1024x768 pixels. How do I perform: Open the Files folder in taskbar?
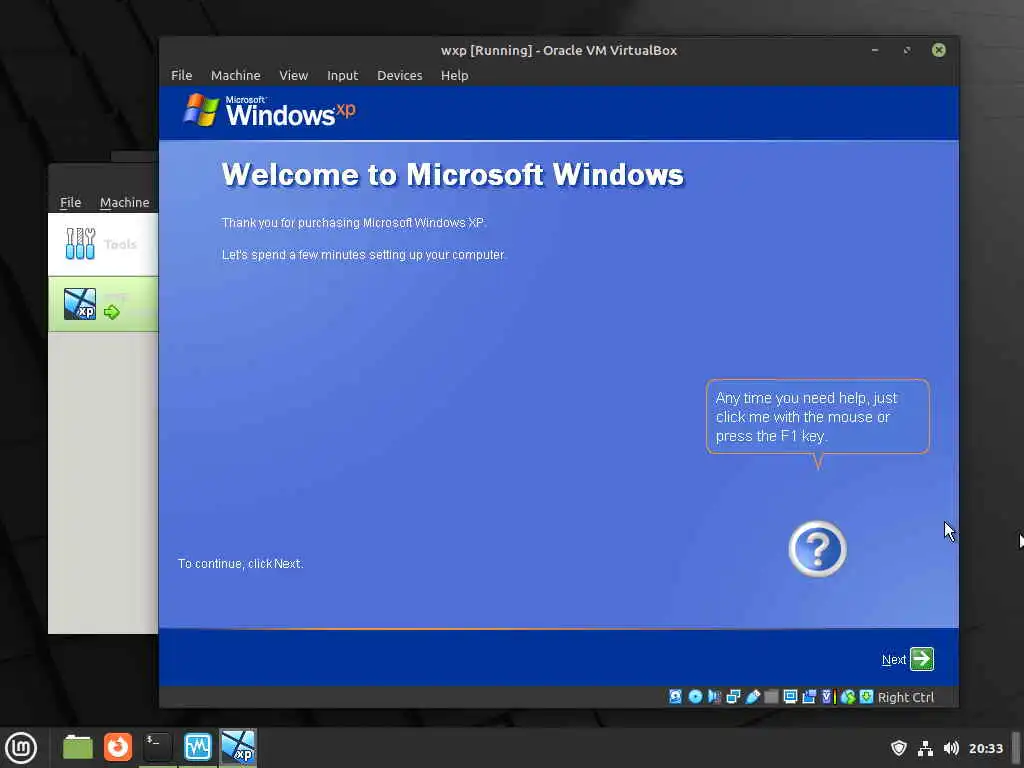point(78,747)
